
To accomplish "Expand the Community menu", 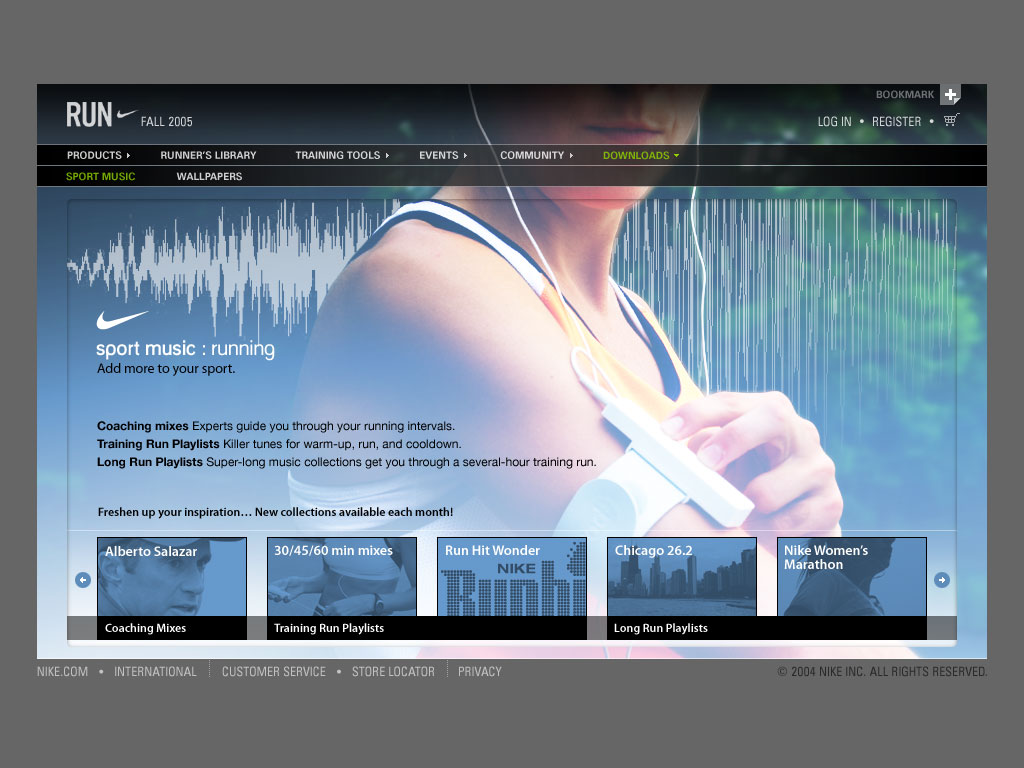I will pos(536,155).
